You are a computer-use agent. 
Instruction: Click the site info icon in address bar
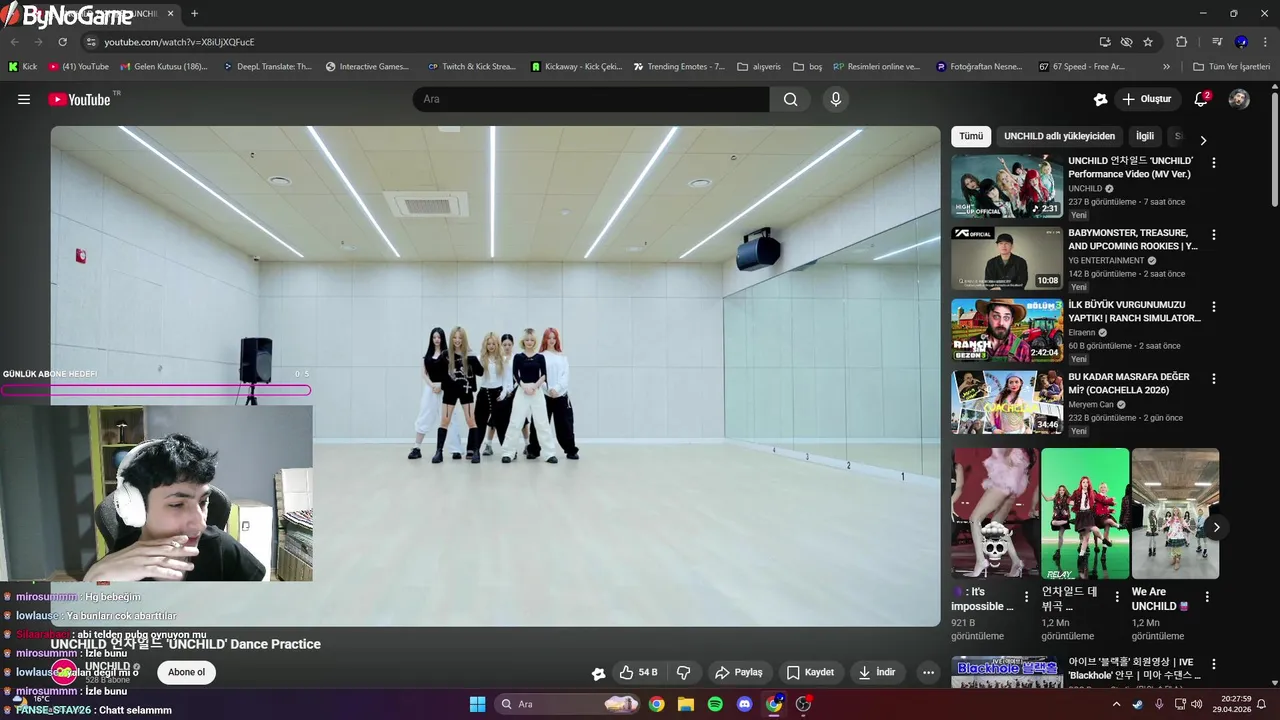point(91,42)
